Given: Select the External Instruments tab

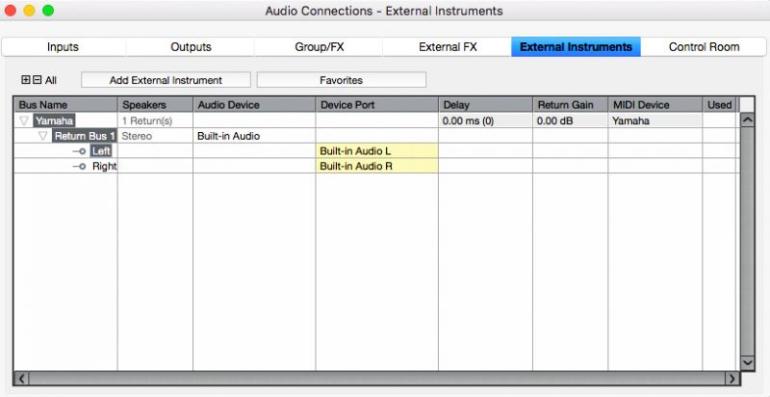Looking at the screenshot, I should pos(576,47).
